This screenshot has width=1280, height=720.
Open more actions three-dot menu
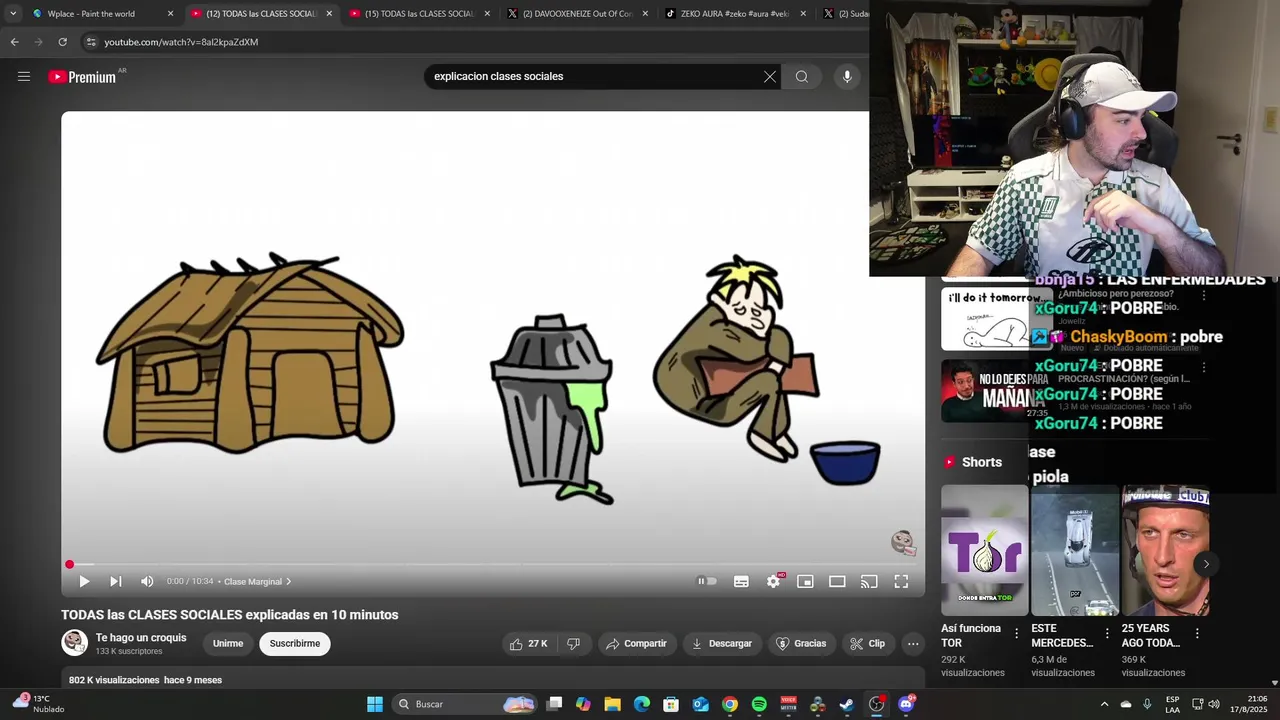[x=913, y=643]
